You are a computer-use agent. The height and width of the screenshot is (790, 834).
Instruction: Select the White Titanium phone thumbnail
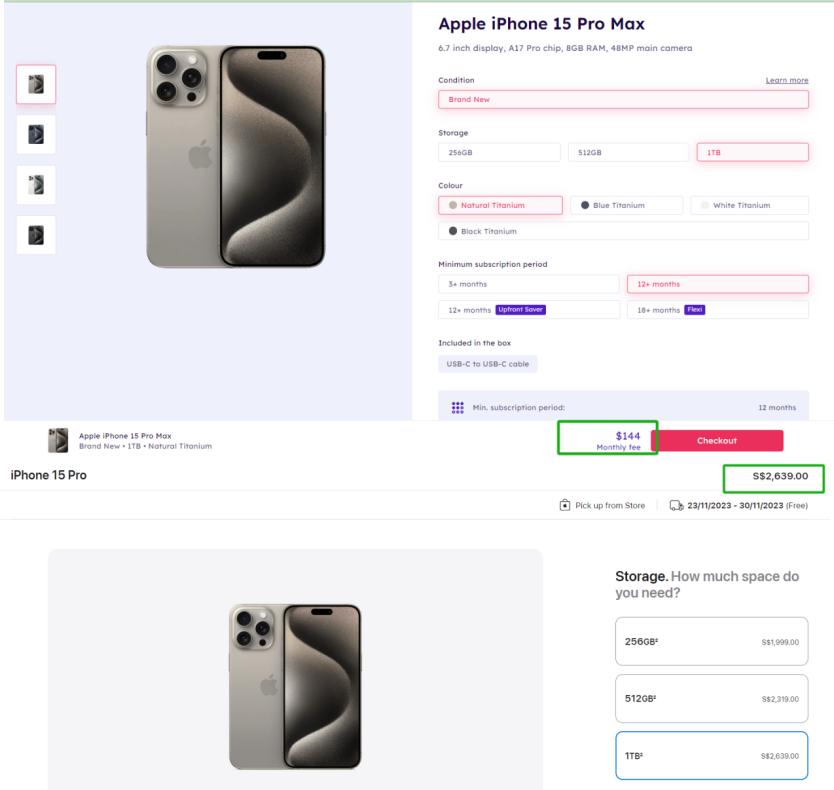click(x=36, y=185)
